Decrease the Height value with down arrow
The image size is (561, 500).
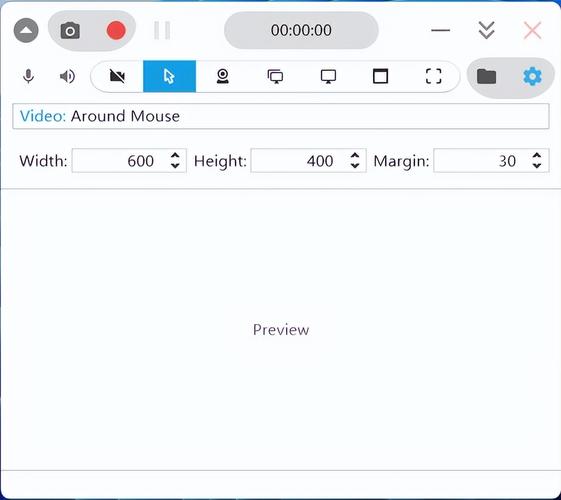[355, 165]
